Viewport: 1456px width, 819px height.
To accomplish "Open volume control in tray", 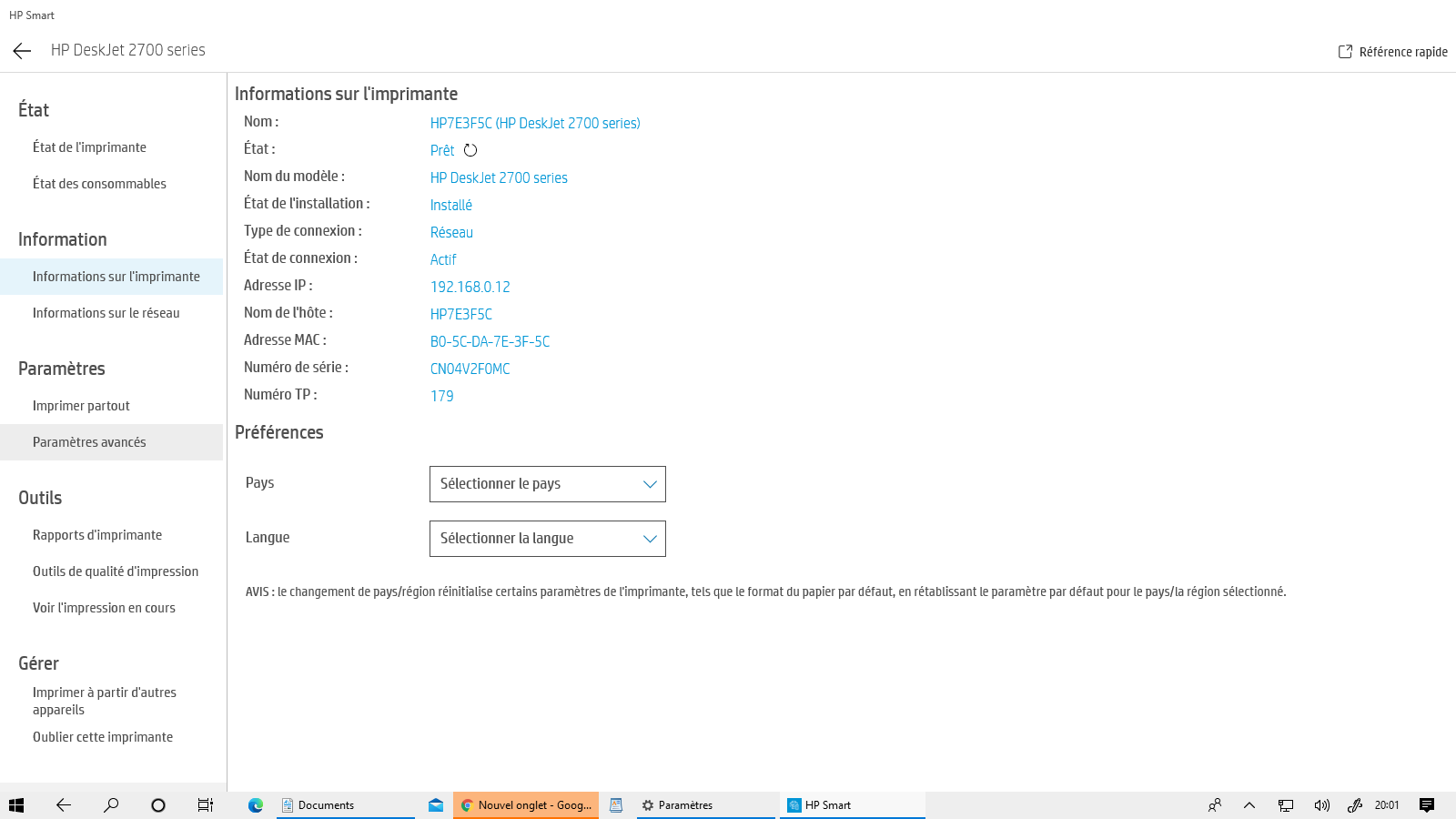I will tap(1321, 805).
